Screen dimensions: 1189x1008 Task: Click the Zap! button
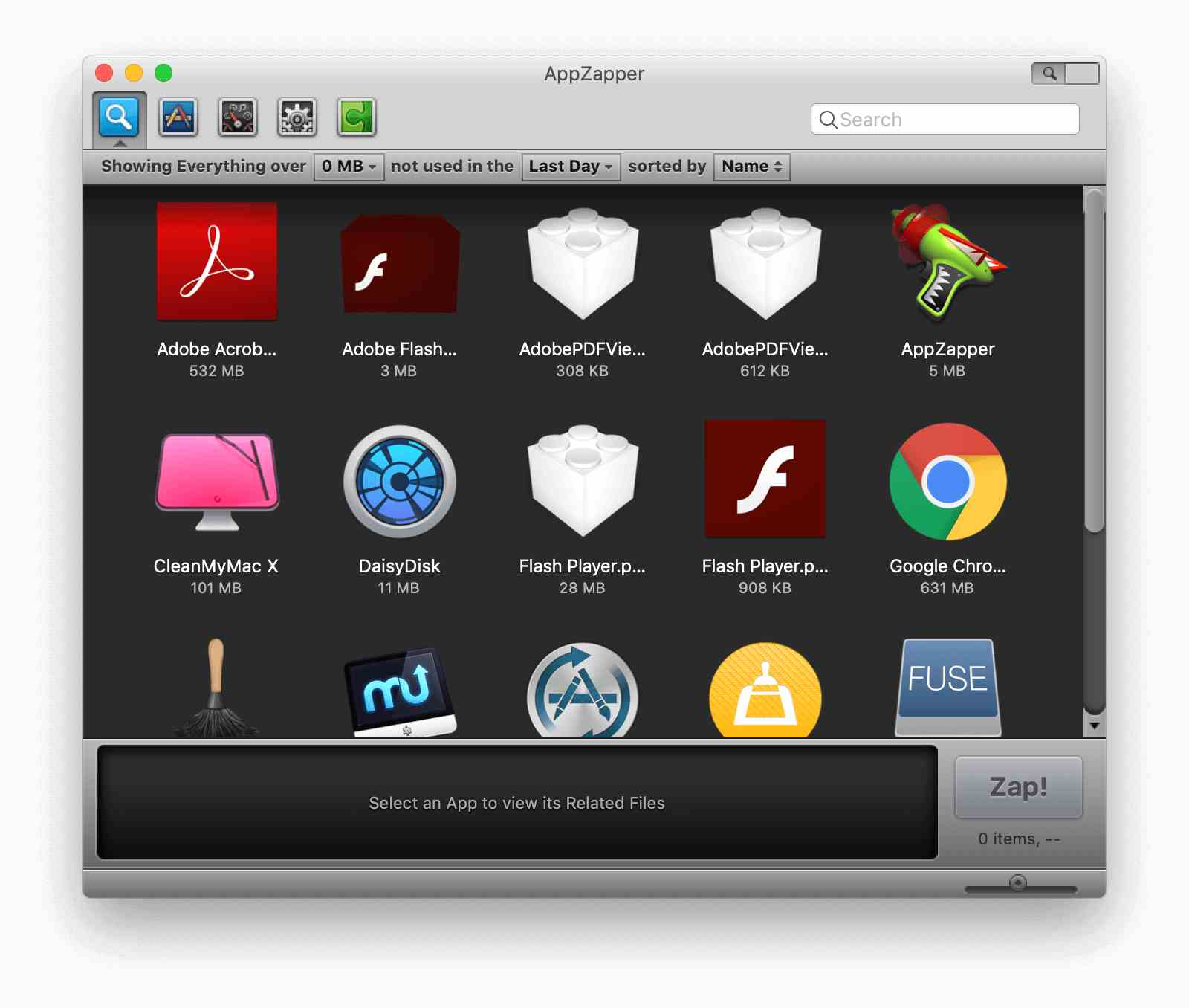(1019, 787)
